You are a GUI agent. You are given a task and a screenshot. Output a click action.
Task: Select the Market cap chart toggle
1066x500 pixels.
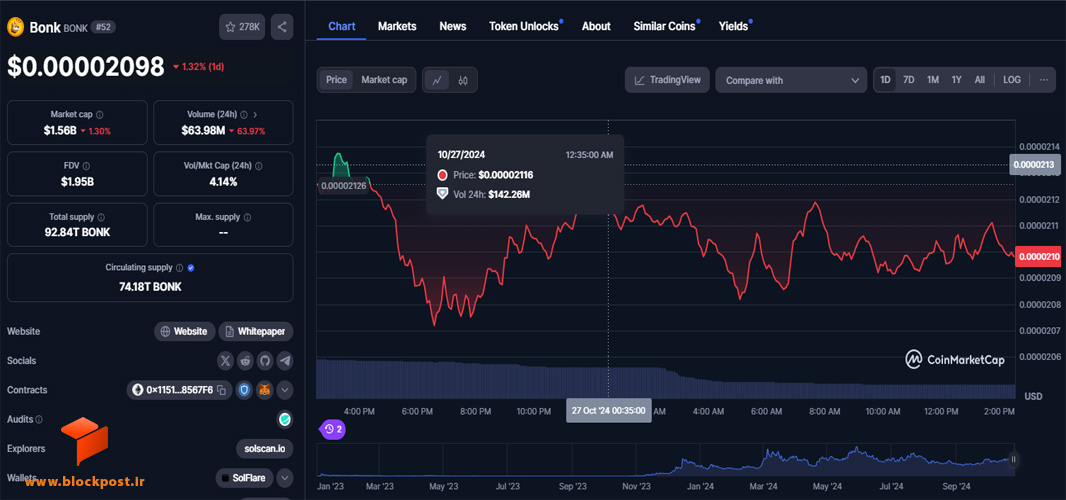(384, 80)
